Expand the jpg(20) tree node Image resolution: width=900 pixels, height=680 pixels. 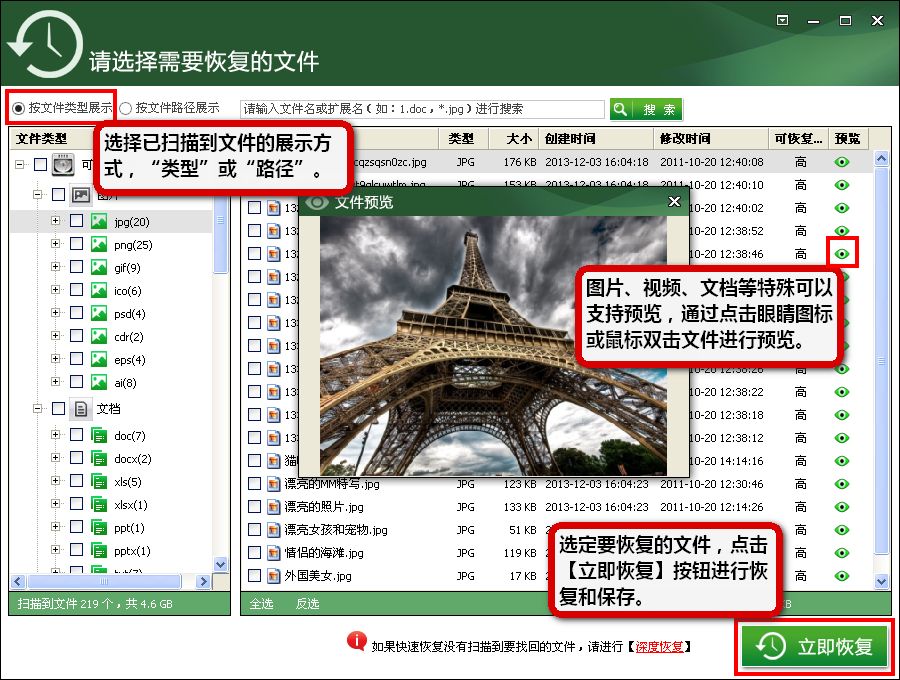click(56, 221)
